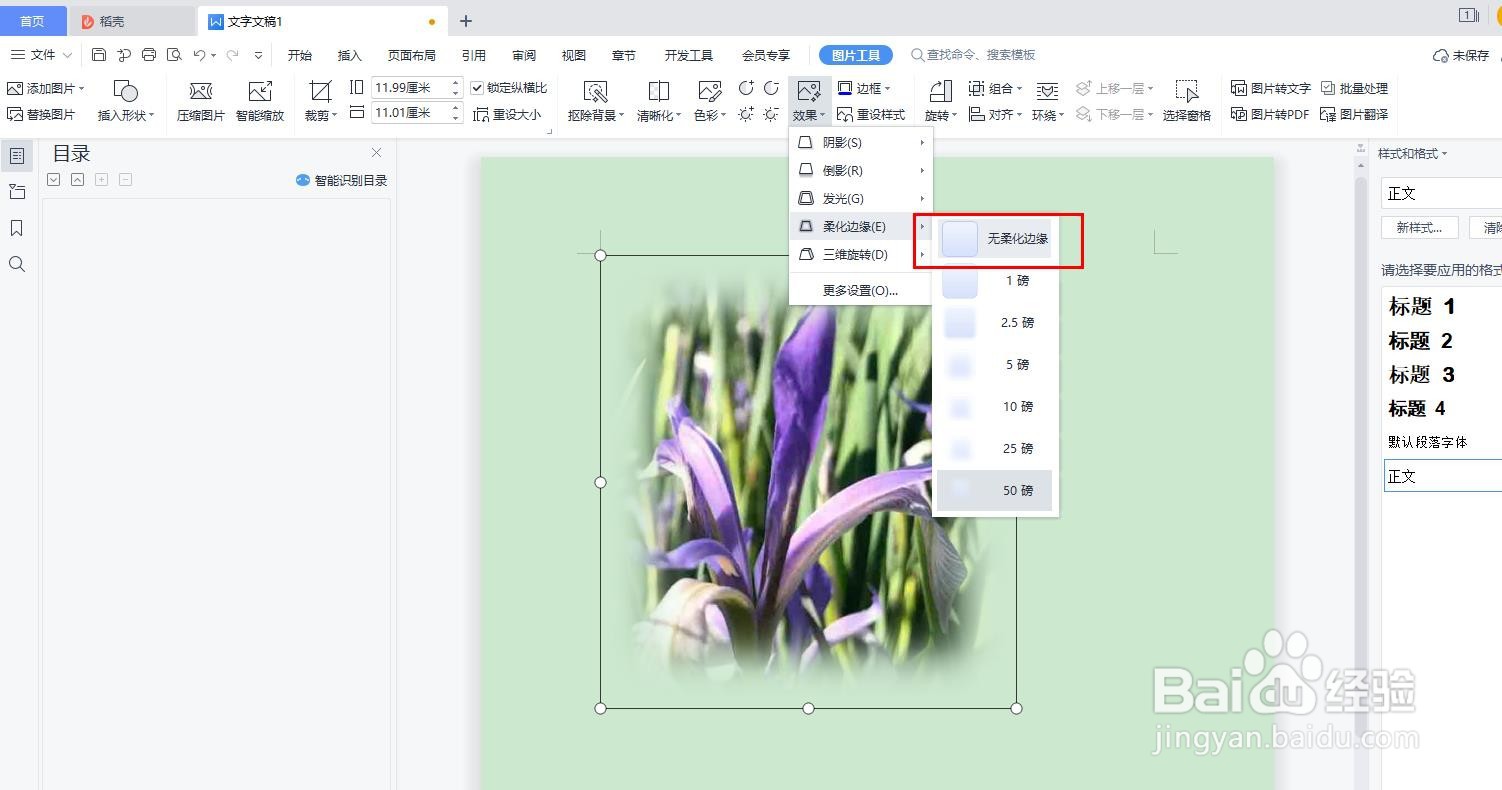Select 25 磅 soft edge option

995,449
